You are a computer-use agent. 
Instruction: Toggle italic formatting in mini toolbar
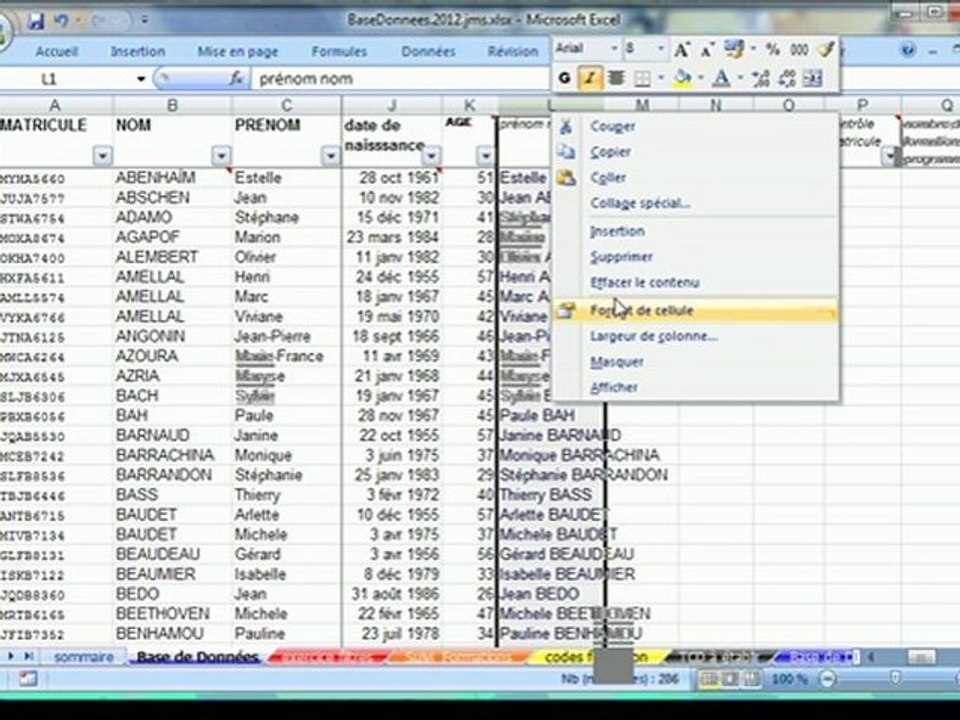click(590, 78)
